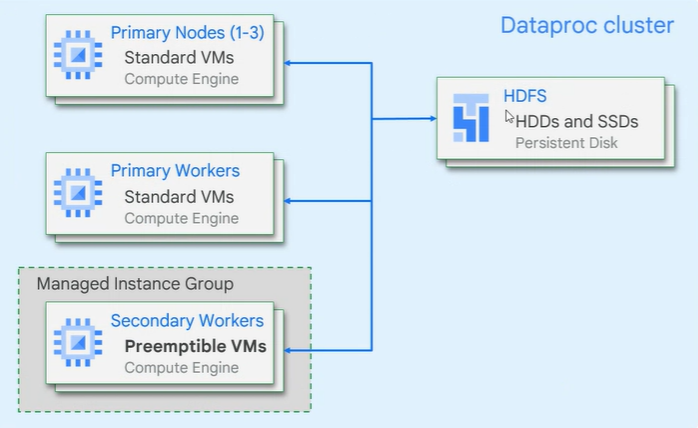Click the 'Persistent Disk' label
Image resolution: width=698 pixels, height=428 pixels.
click(x=566, y=143)
